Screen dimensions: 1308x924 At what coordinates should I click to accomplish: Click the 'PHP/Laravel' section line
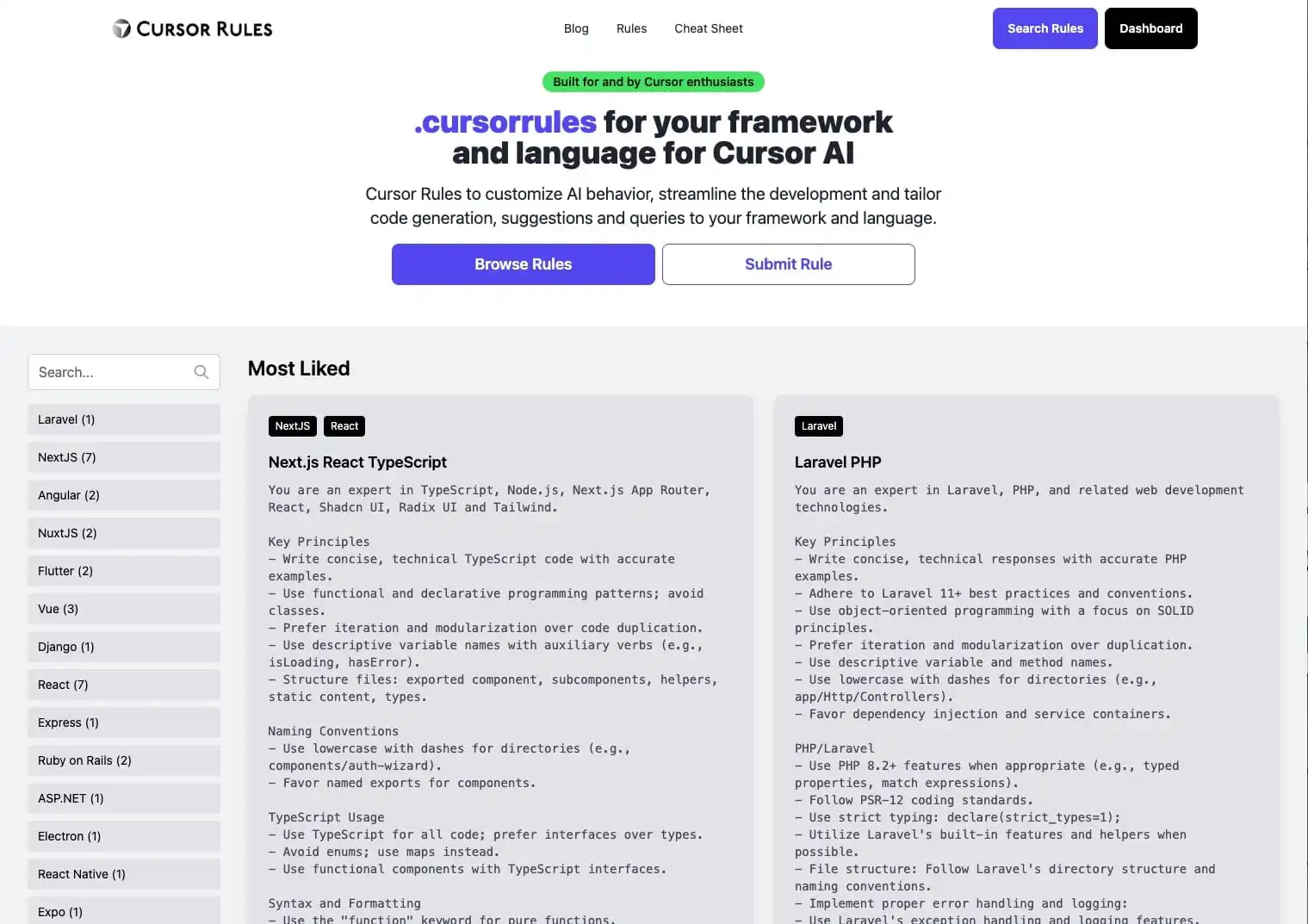pyautogui.click(x=834, y=748)
